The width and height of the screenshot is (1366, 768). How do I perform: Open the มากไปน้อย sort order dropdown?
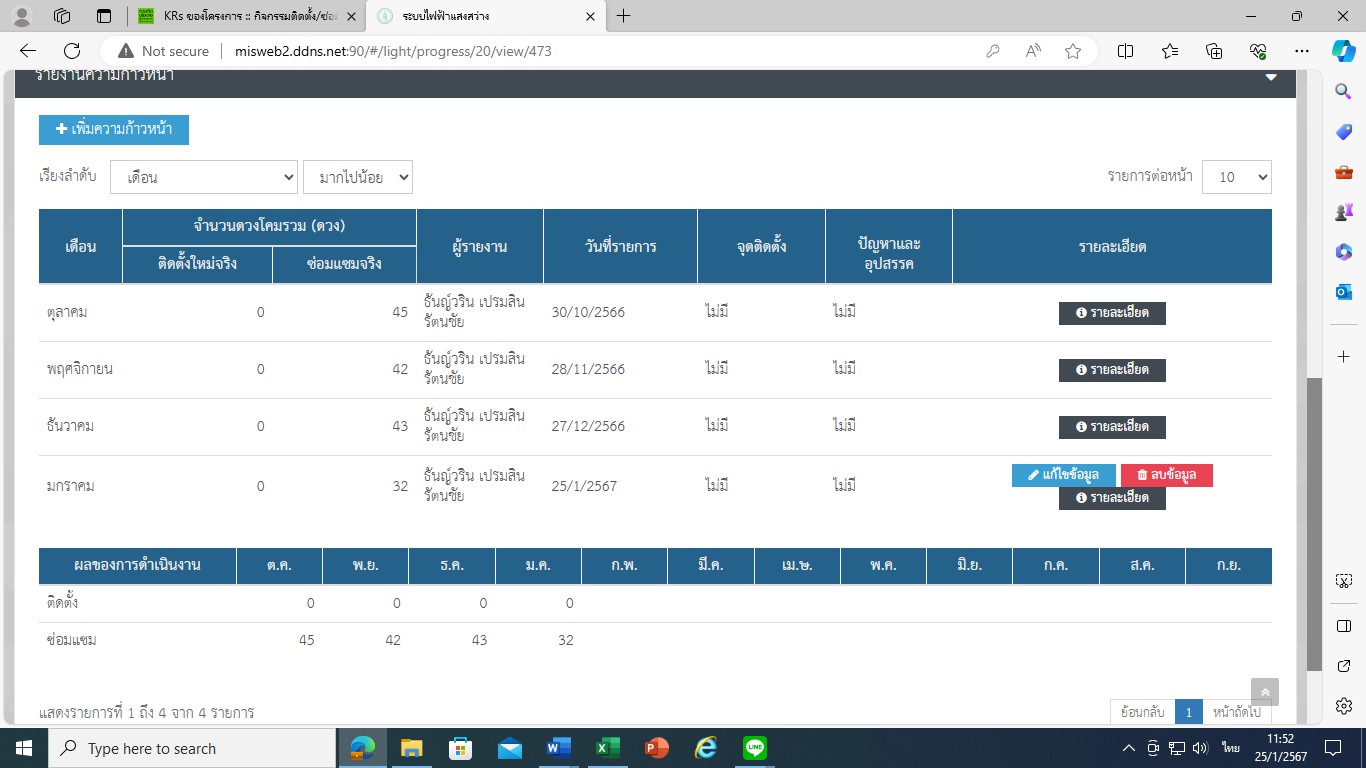357,177
